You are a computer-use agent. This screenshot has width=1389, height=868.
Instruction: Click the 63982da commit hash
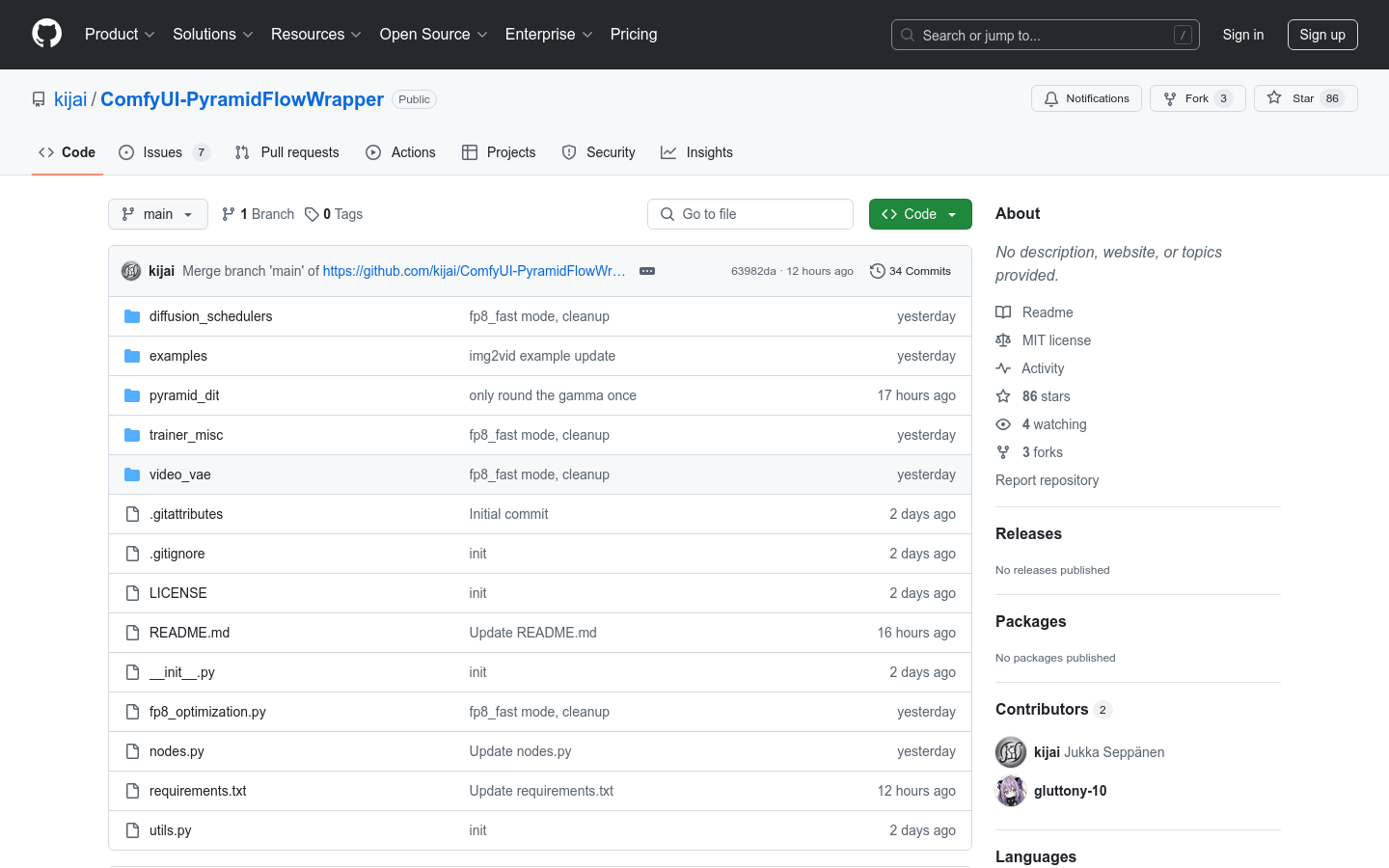pyautogui.click(x=753, y=271)
